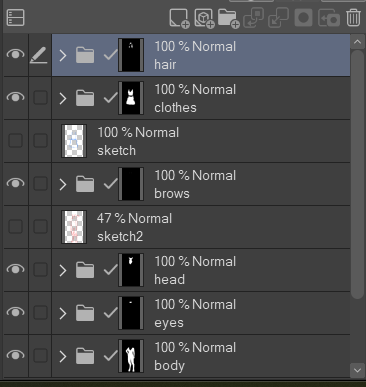Hide the body folder with its eye icon
366x387 pixels.
pos(15,355)
